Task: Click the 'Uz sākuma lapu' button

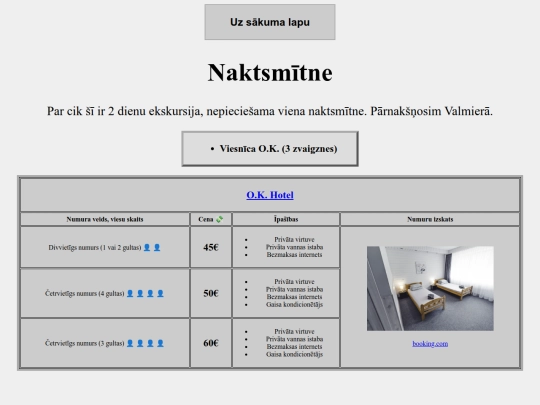Action: 270,22
